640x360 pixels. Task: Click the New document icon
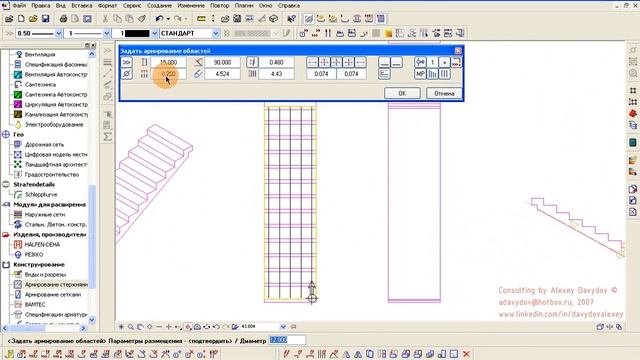click(x=21, y=19)
